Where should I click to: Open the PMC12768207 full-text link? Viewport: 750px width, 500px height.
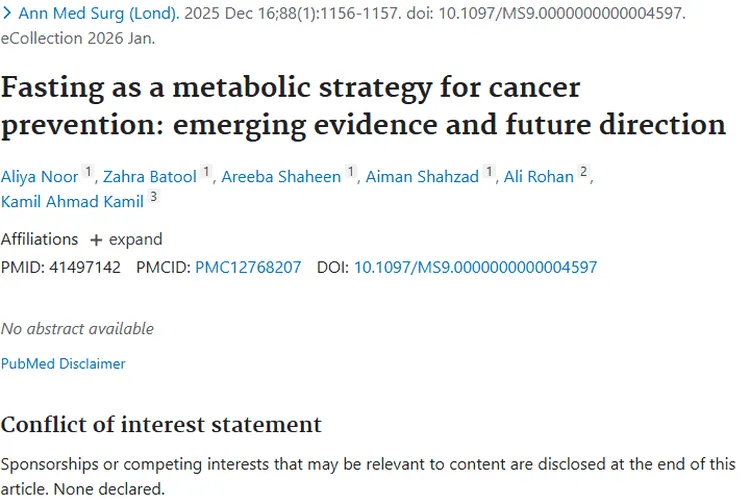[248, 267]
